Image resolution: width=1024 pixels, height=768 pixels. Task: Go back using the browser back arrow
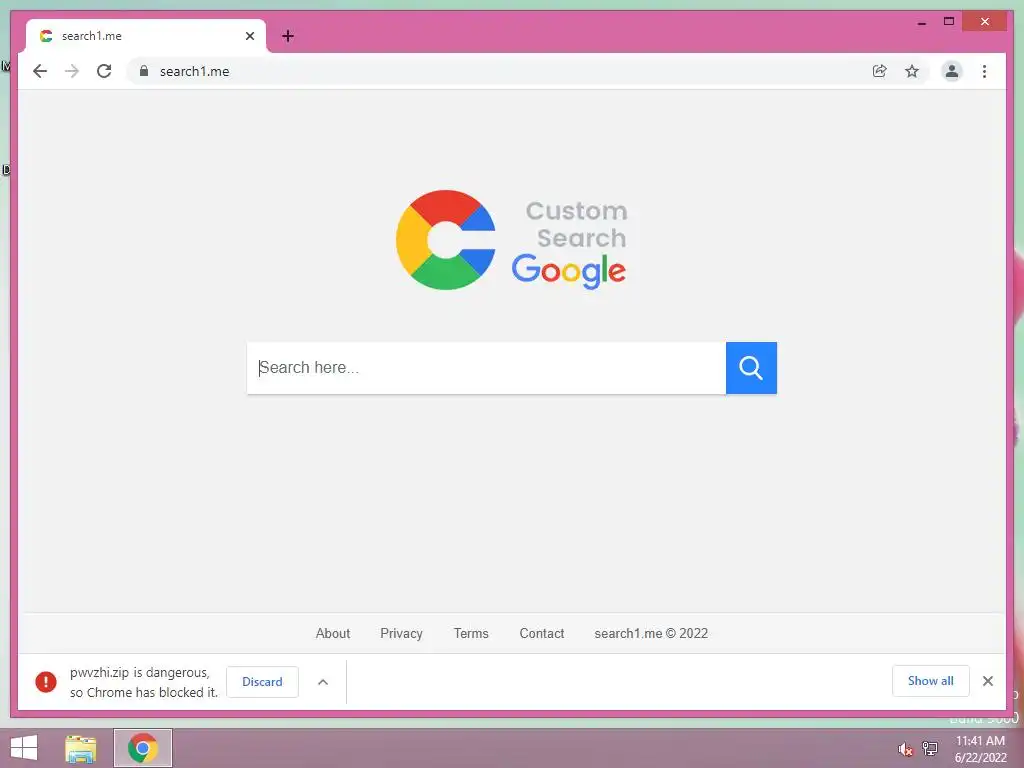pyautogui.click(x=40, y=71)
